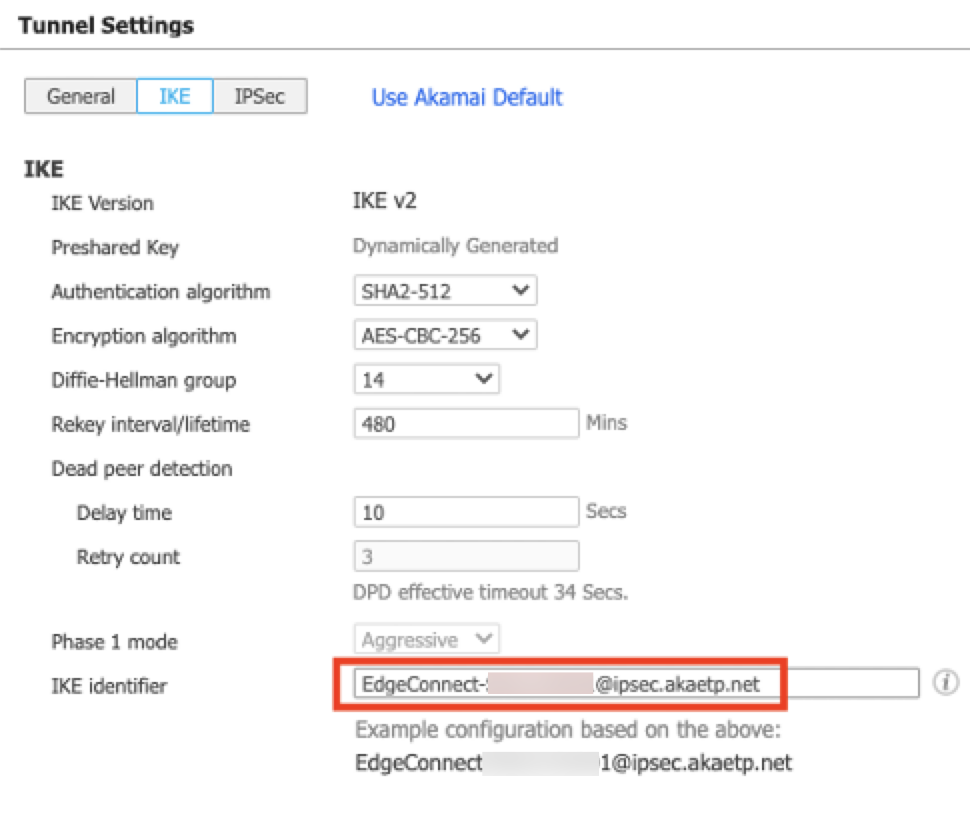Click the example EdgeConnect configuration text
This screenshot has height=816, width=976.
573,763
